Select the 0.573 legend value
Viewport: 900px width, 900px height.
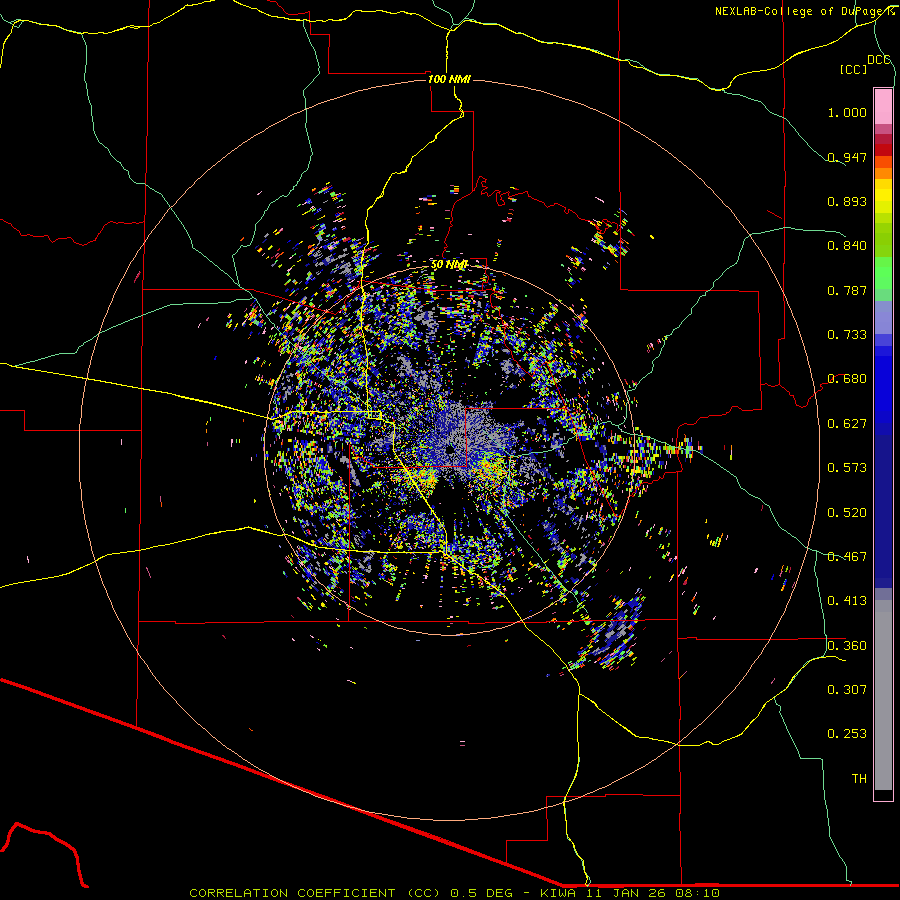point(847,468)
